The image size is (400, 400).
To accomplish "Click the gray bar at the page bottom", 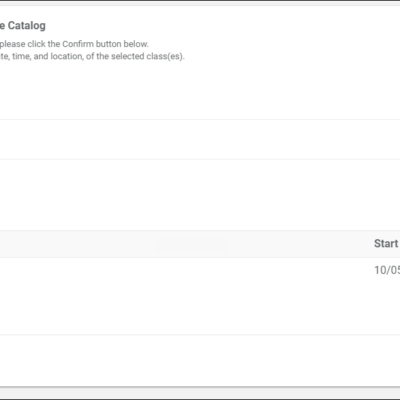I will 200,392.
